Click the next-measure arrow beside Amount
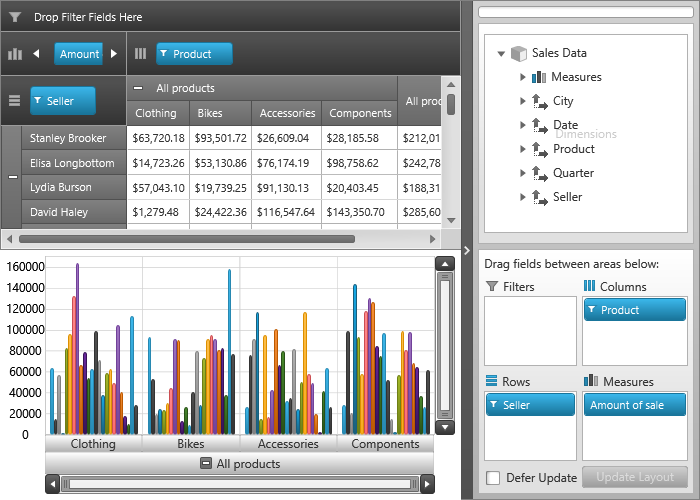 tap(114, 54)
